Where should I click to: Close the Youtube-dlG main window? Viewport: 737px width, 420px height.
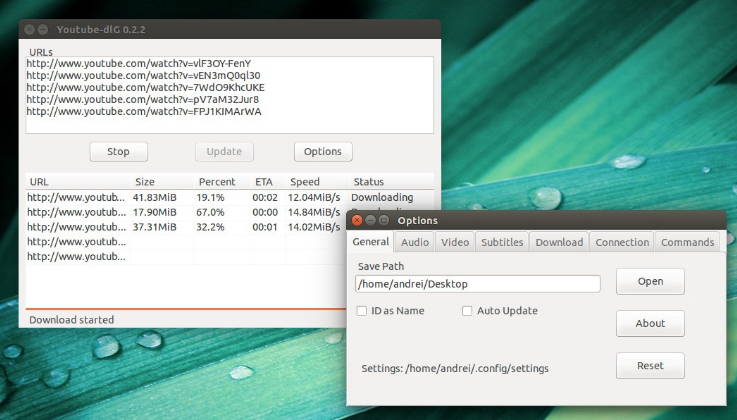(29, 30)
